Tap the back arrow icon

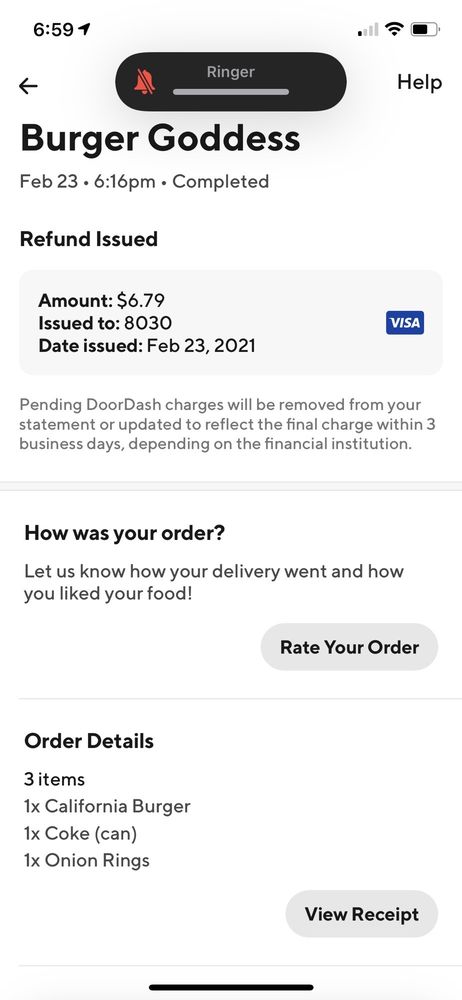pos(28,85)
